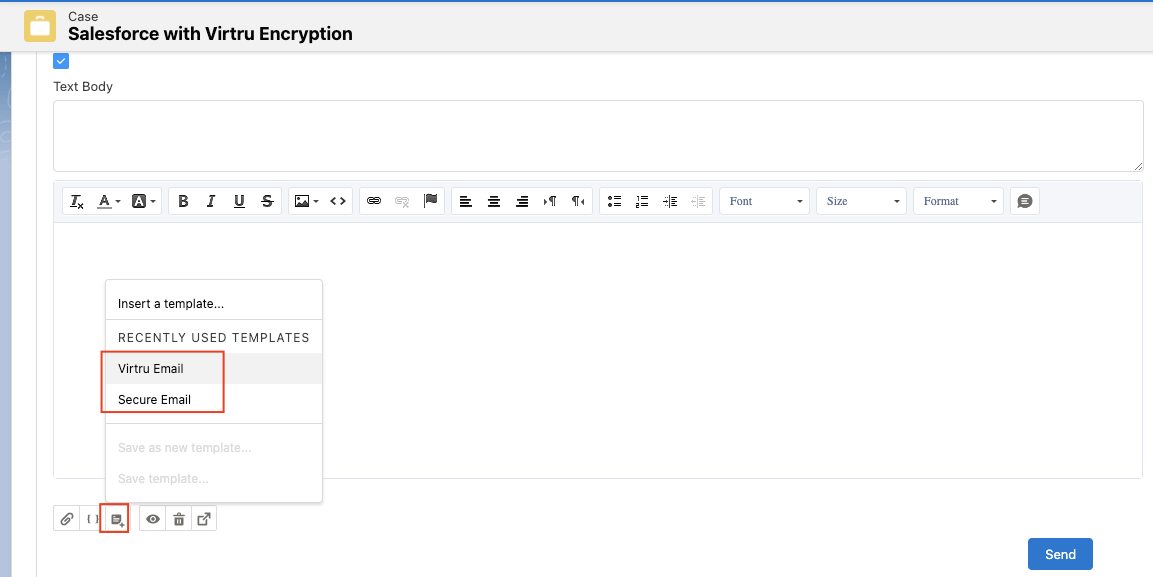Toggle strikethrough formatting
Screen dimensions: 1153x577
coord(268,201)
